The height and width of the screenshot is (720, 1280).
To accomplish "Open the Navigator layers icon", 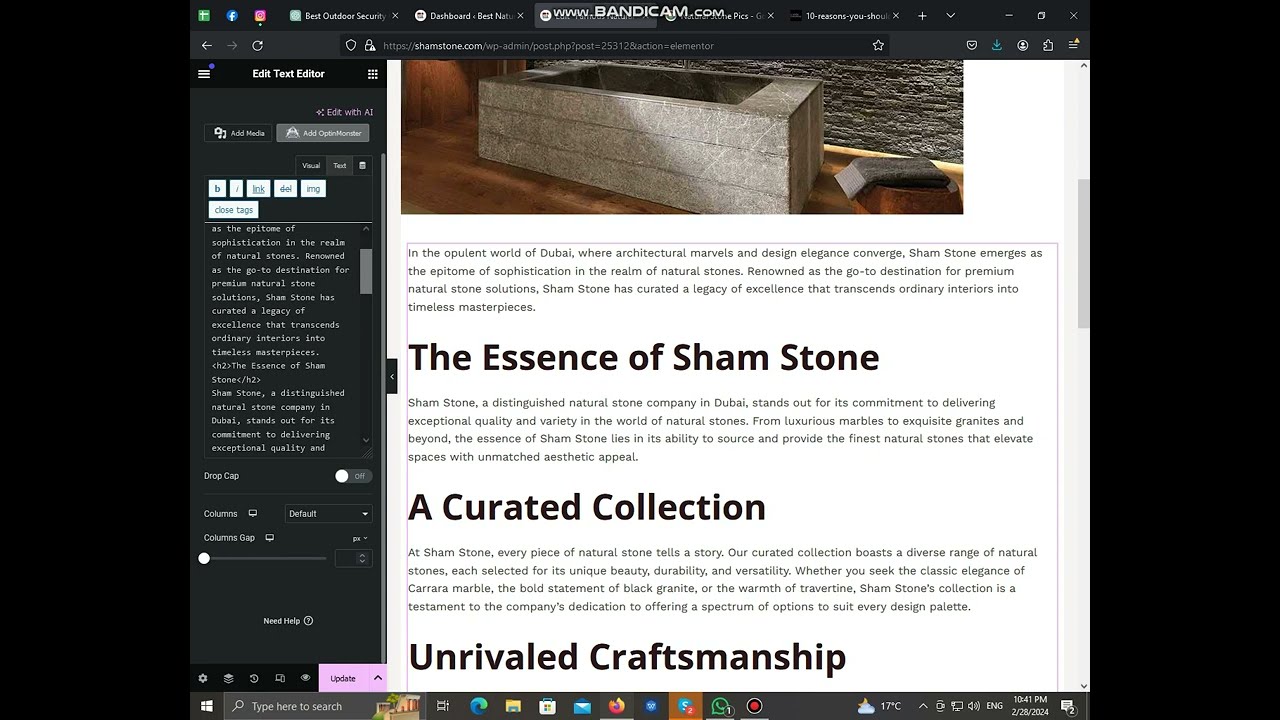I will point(228,678).
